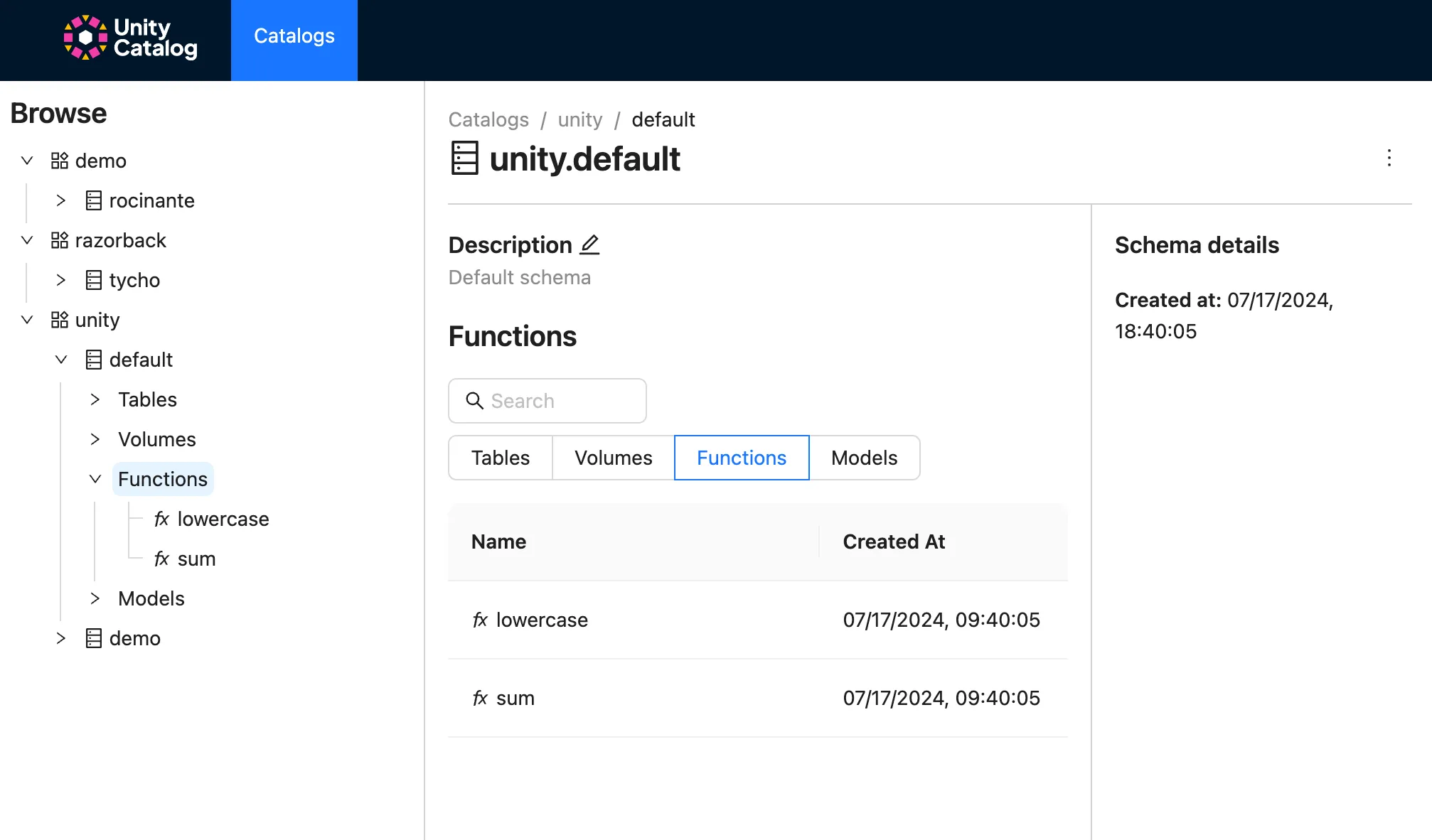Expand Tables under the default schema

click(96, 399)
